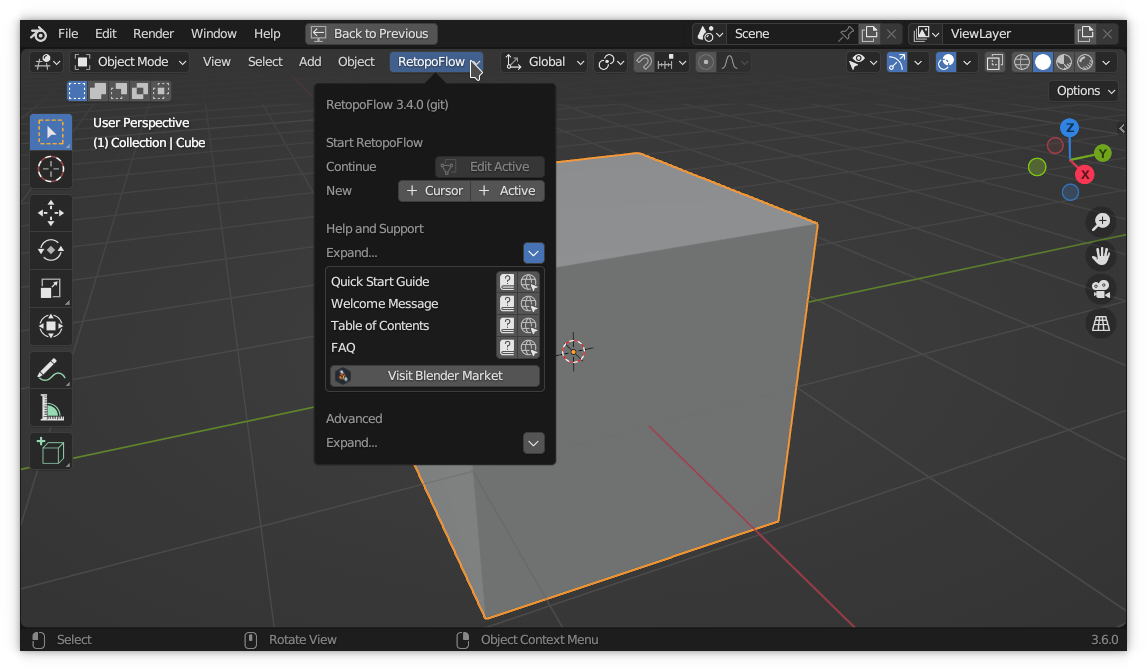Screen dimensions: 1147x671
Task: Click Back to Previous button
Action: (372, 34)
